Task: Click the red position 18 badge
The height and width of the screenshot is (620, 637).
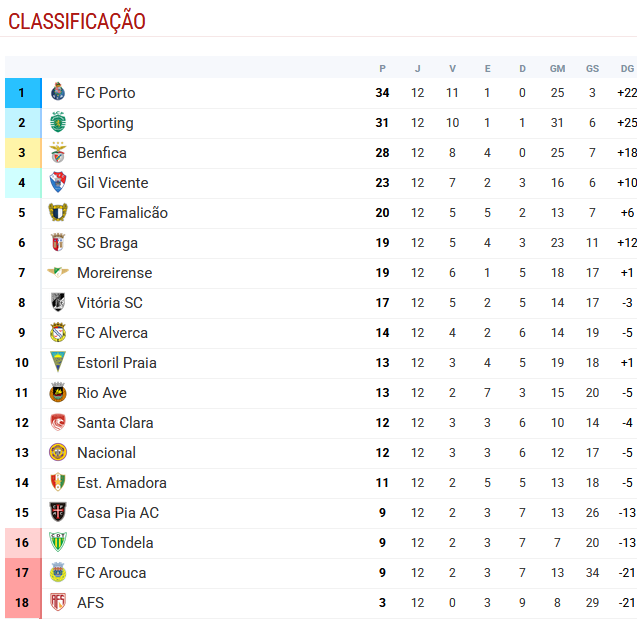Action: pyautogui.click(x=22, y=603)
